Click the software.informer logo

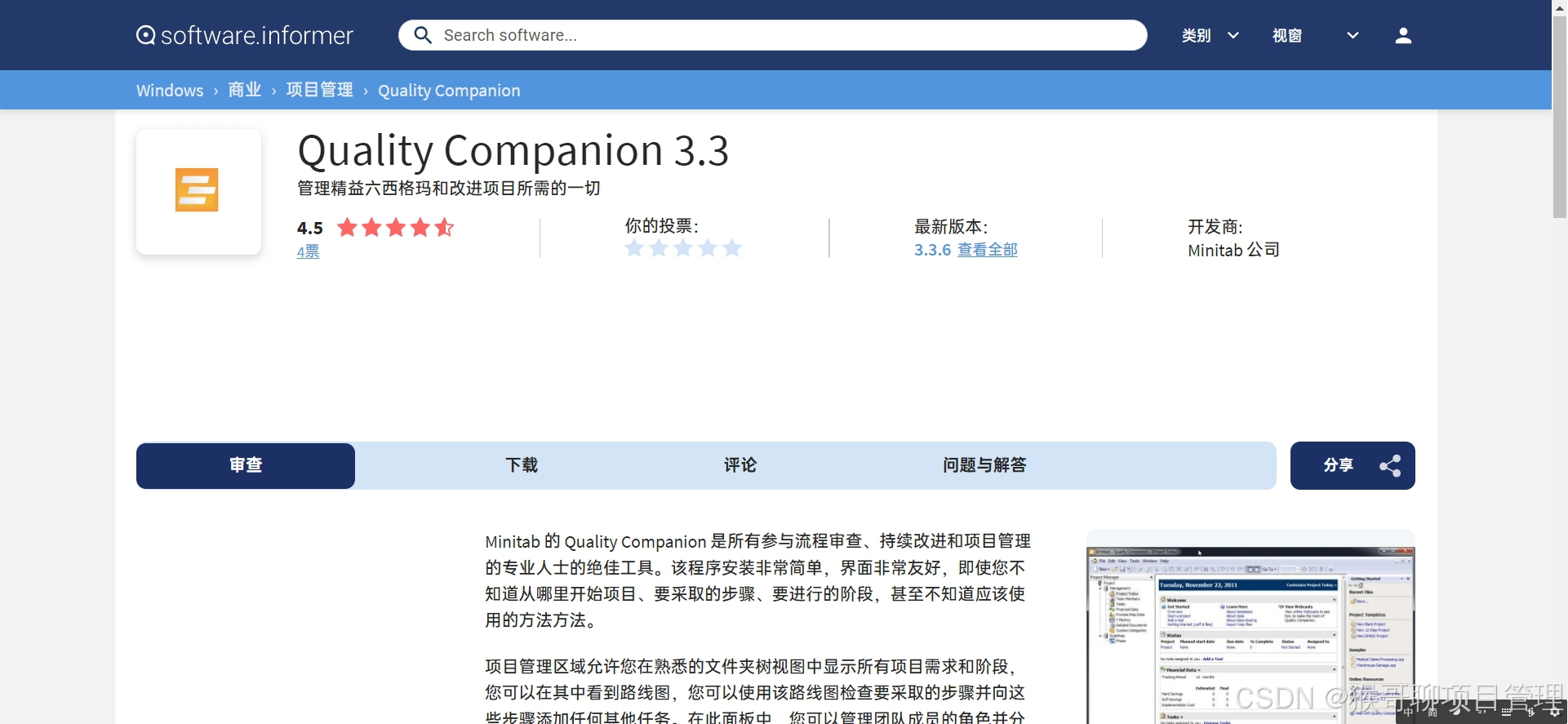coord(244,35)
